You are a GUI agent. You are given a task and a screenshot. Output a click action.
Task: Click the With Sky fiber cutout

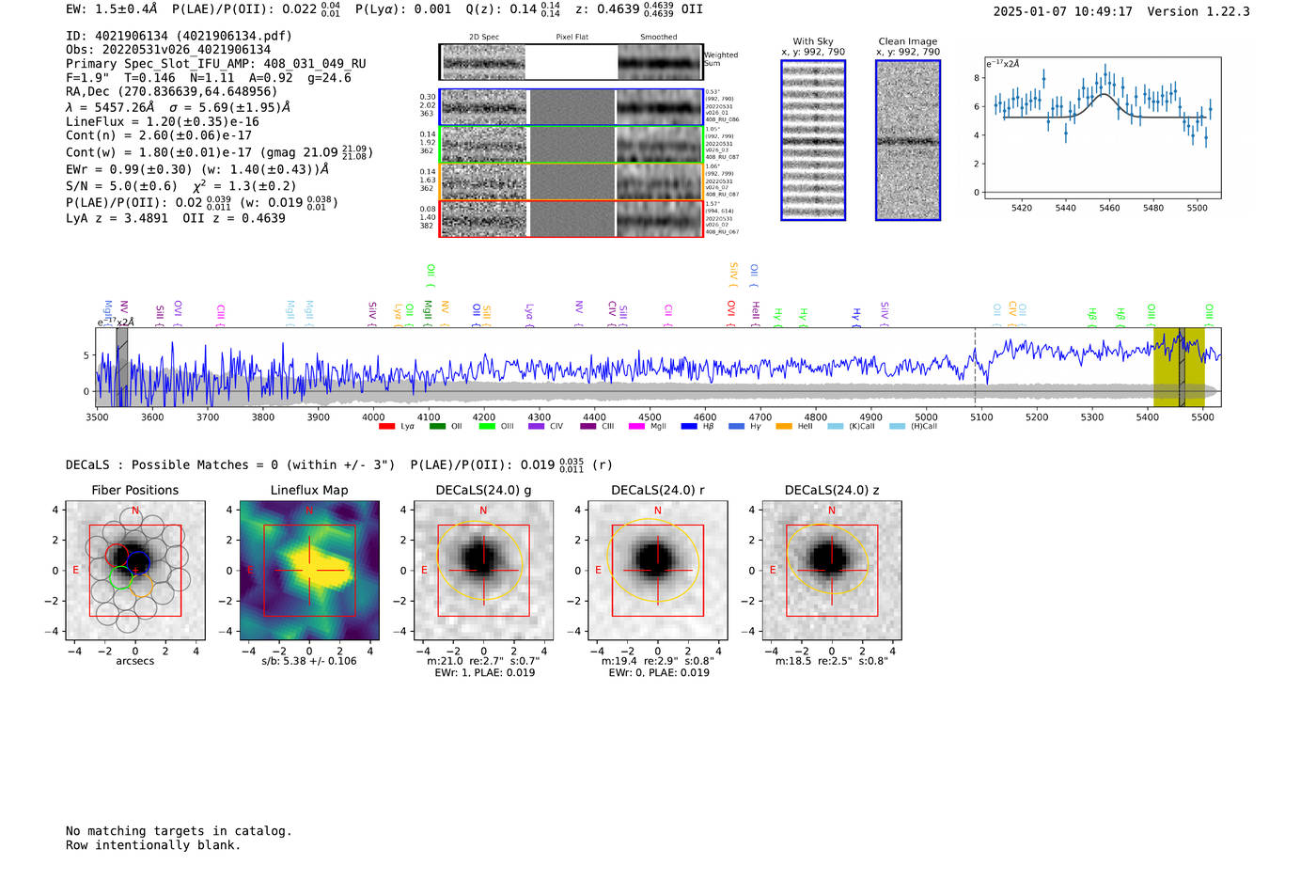click(813, 140)
